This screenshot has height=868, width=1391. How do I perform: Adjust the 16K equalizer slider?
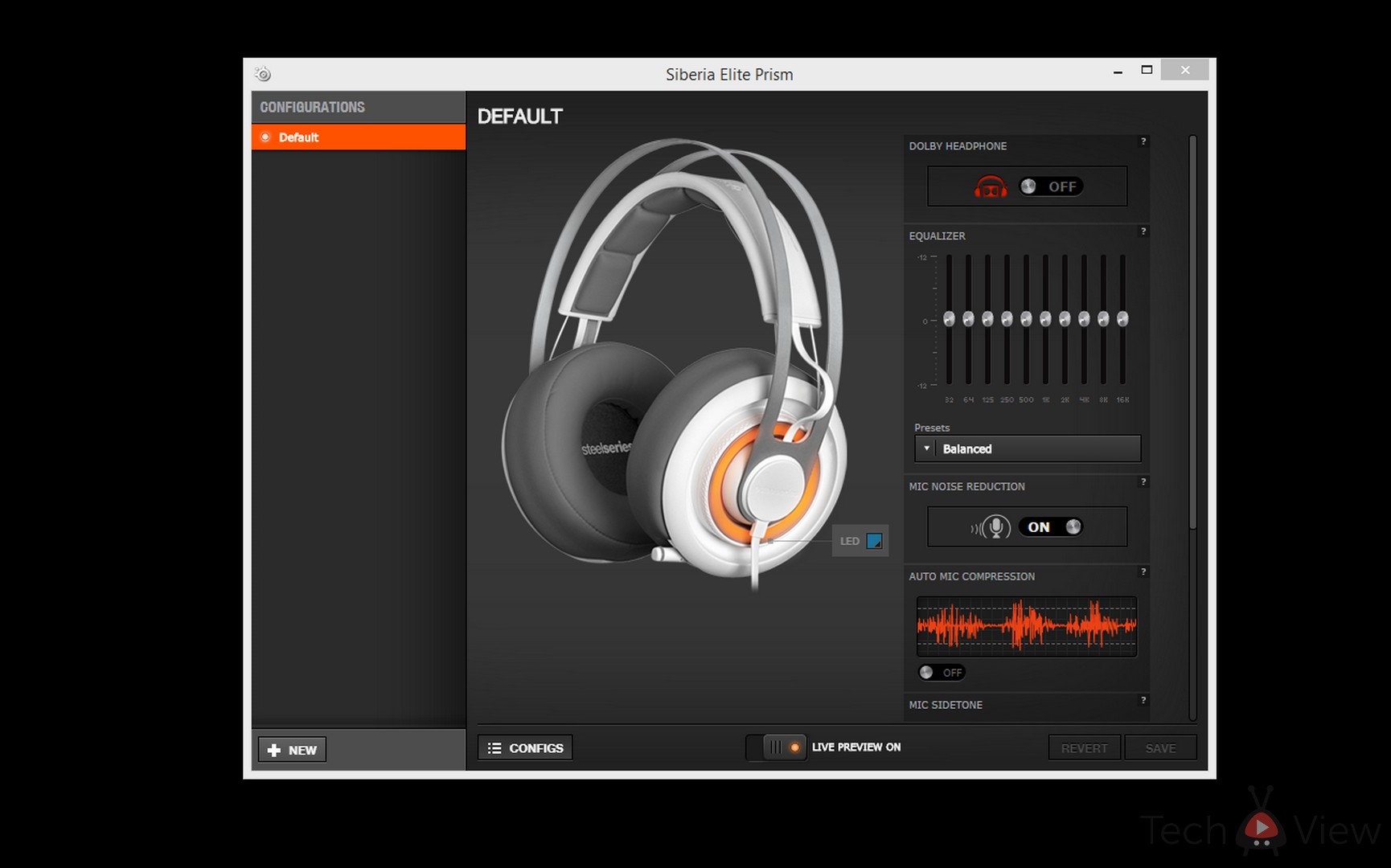click(1122, 319)
